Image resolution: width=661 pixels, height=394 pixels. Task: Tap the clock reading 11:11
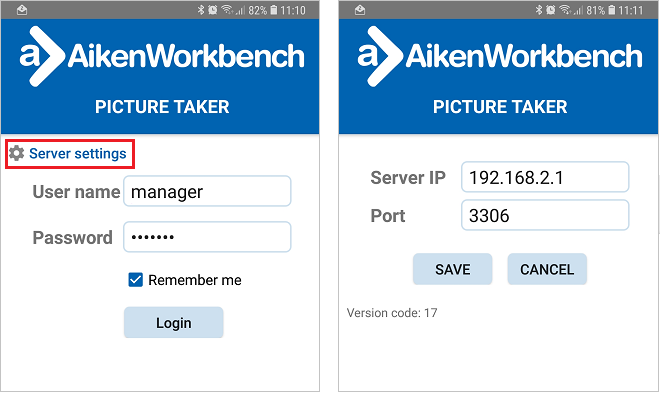tap(631, 10)
